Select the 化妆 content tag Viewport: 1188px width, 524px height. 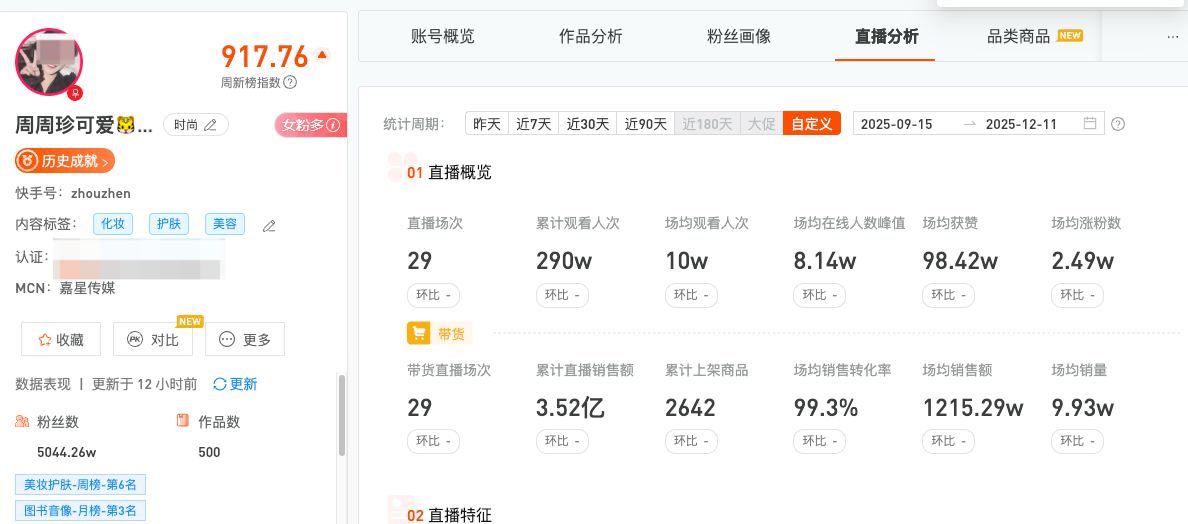coord(113,224)
